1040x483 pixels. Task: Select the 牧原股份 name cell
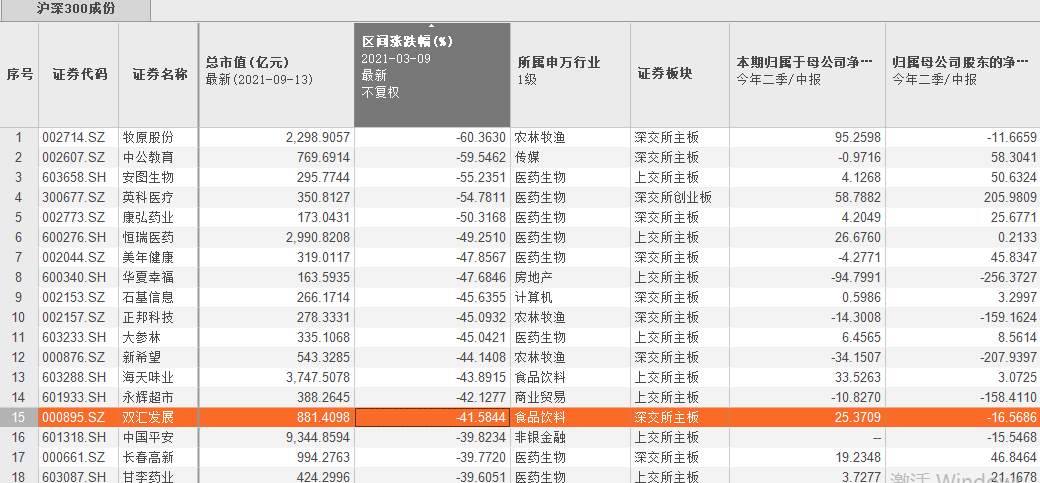point(159,137)
